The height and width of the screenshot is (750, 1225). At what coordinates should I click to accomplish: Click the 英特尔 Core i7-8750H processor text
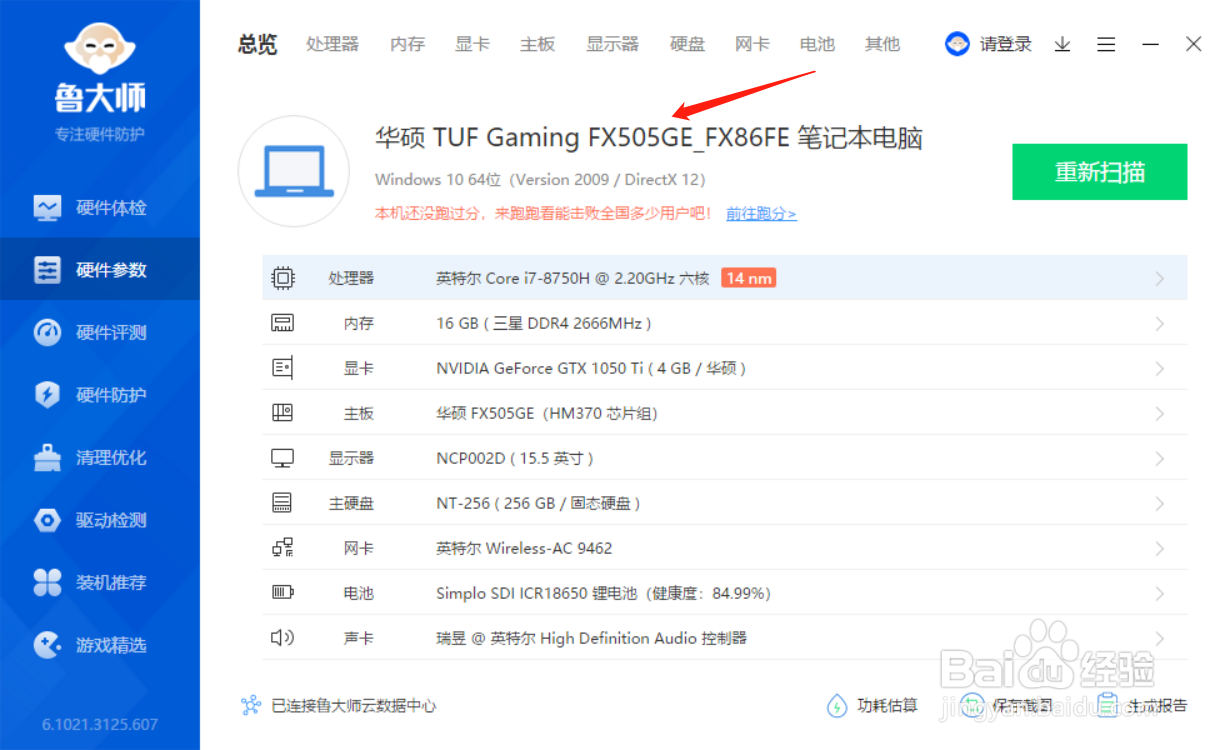click(573, 278)
